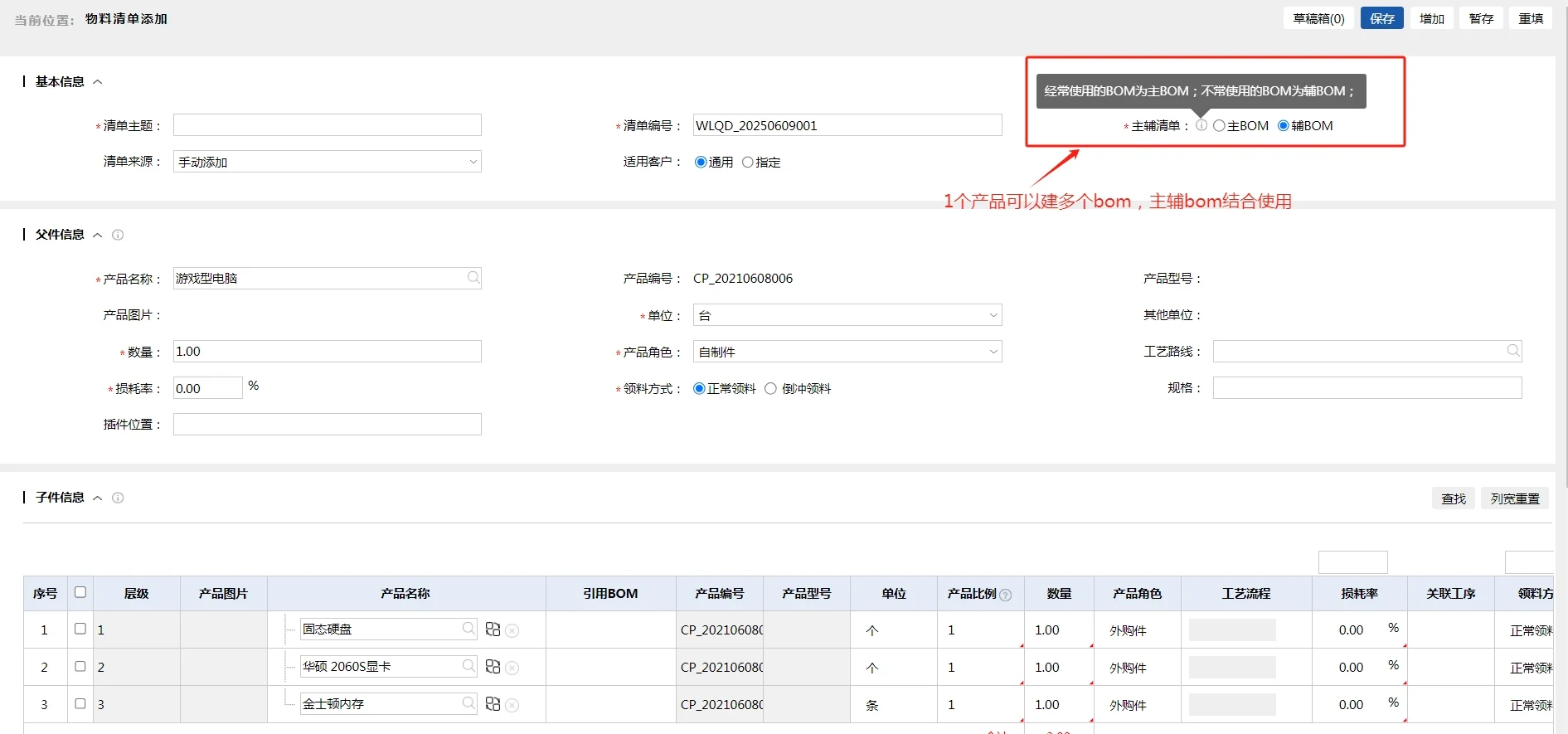1568x734 pixels.
Task: Click the 重填 reset button
Action: (x=1532, y=18)
